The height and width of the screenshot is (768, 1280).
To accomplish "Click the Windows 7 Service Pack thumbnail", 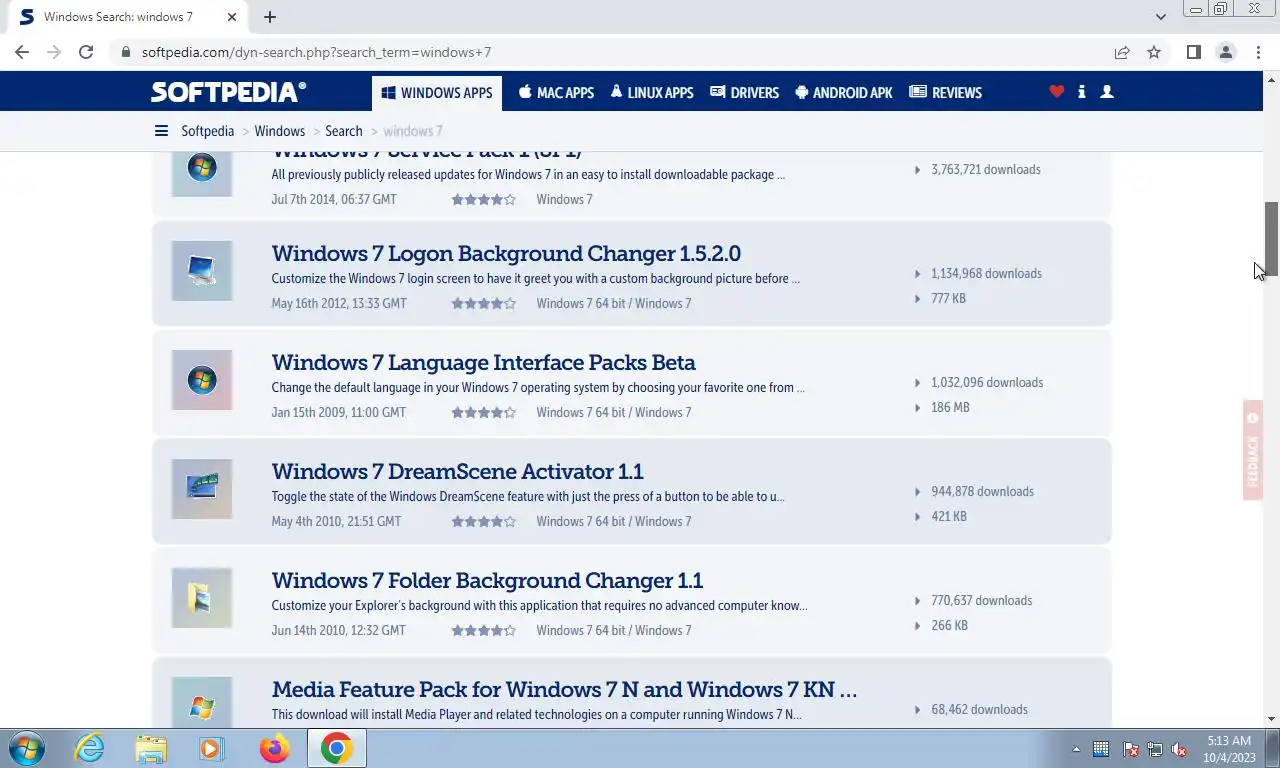I will pos(202,174).
